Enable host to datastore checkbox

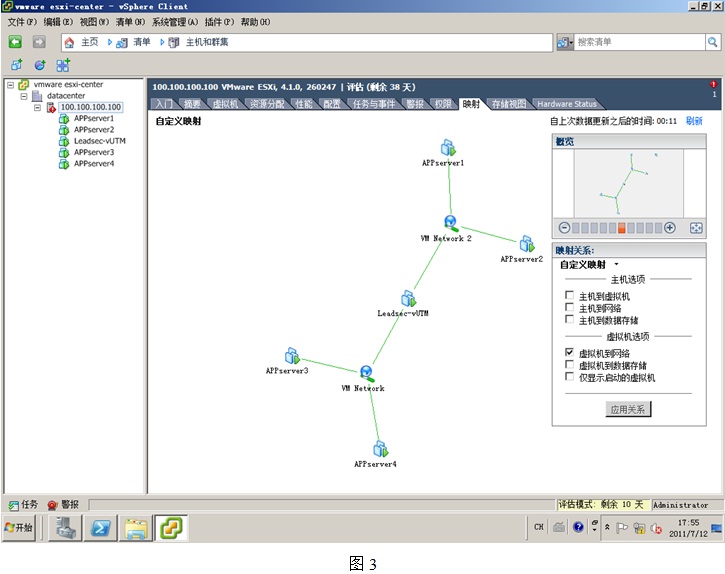(x=570, y=319)
